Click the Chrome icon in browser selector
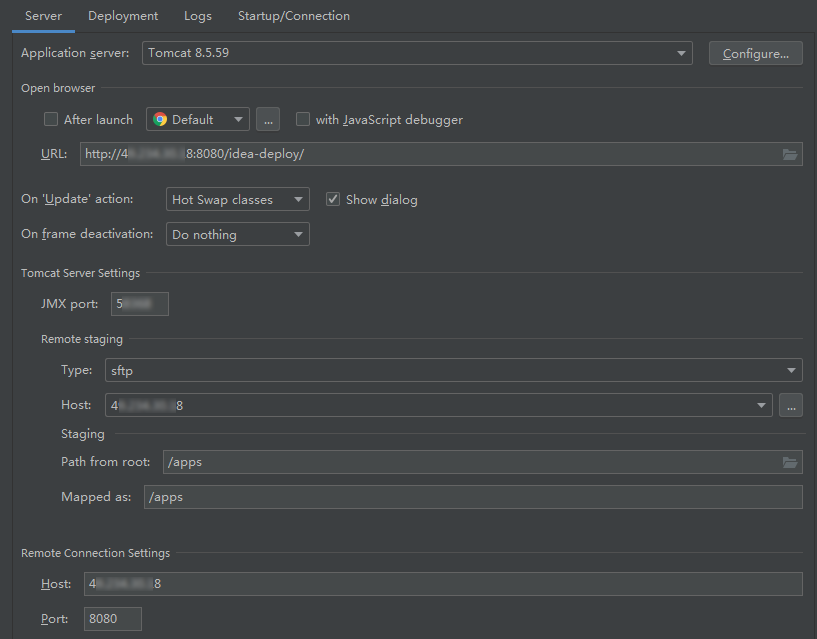This screenshot has height=639, width=817. 160,120
